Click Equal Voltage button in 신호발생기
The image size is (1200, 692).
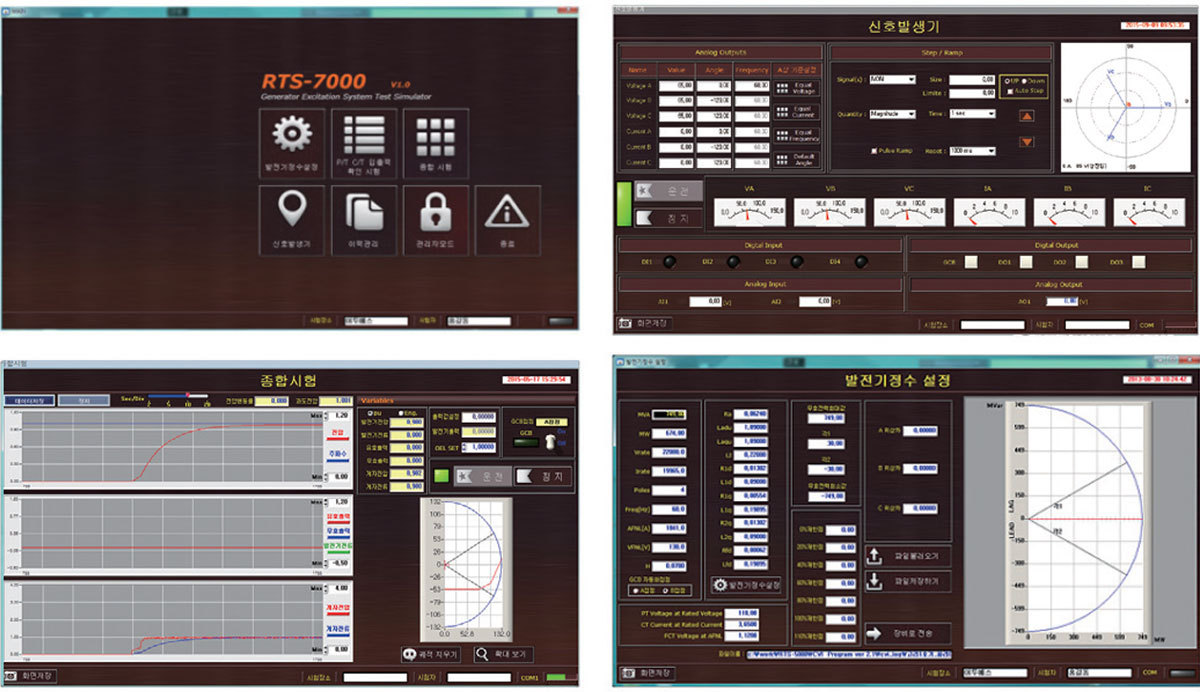point(798,88)
